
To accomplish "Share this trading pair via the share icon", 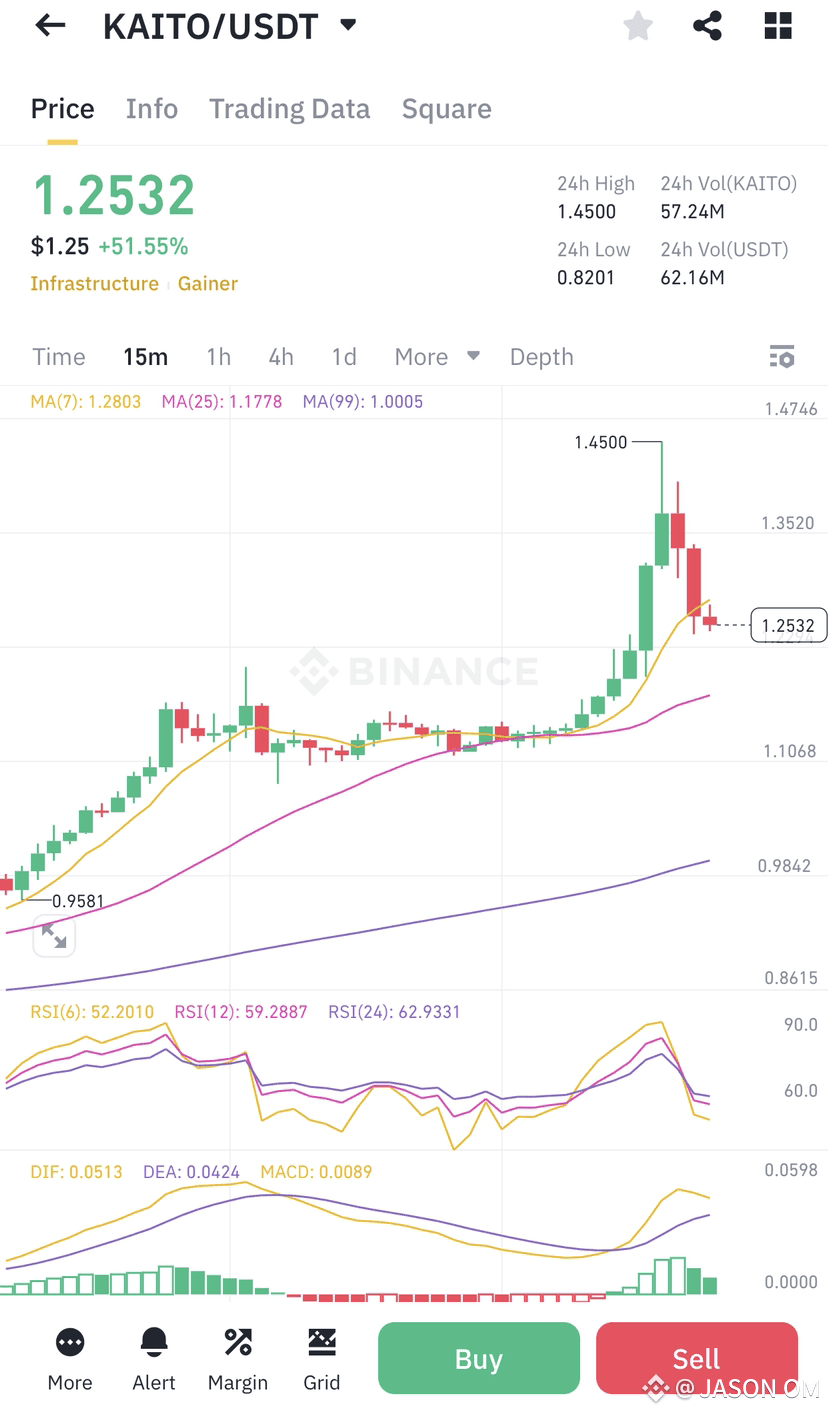I will (x=708, y=26).
